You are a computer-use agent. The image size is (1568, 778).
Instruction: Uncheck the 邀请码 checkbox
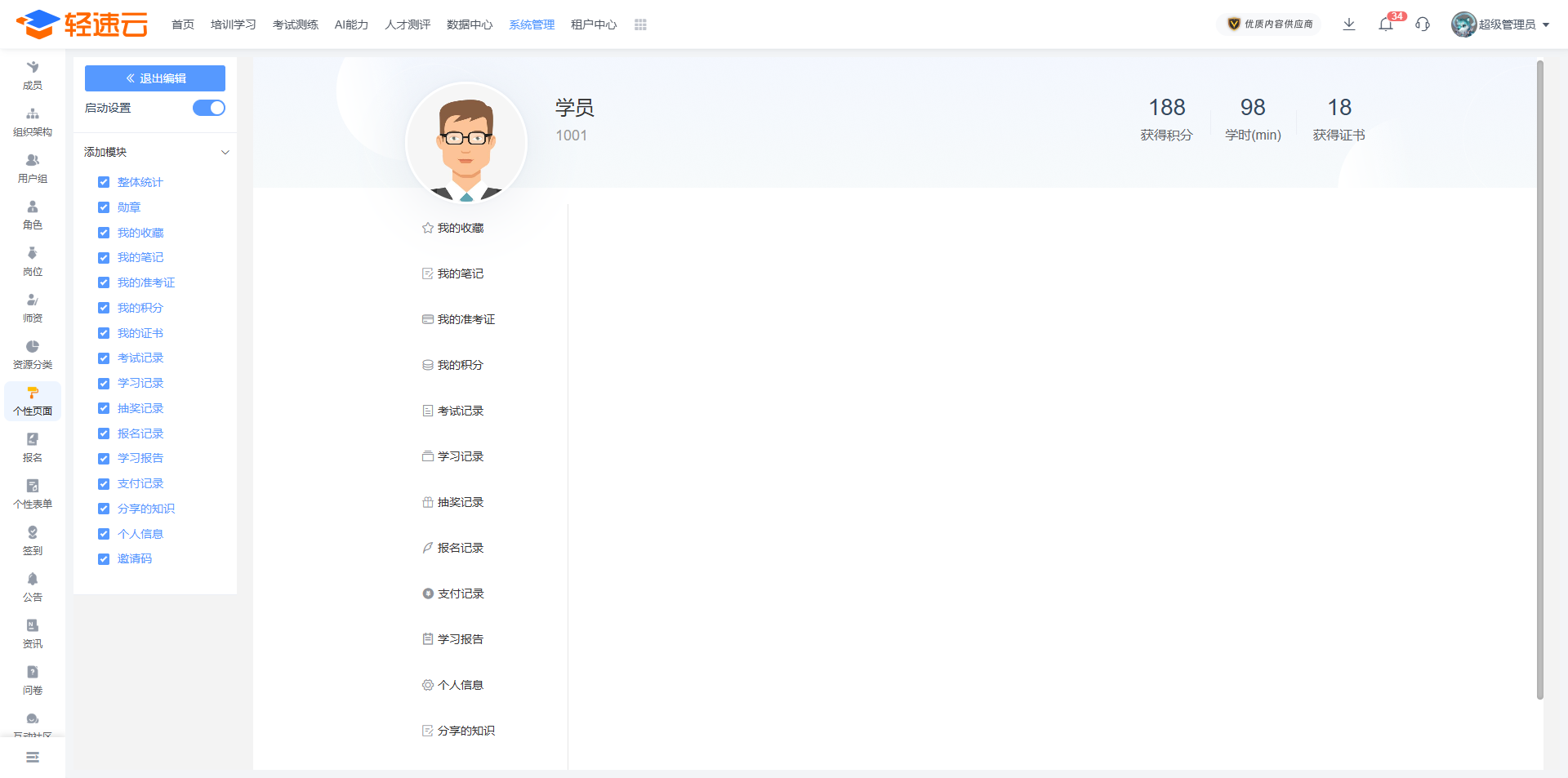[x=104, y=559]
